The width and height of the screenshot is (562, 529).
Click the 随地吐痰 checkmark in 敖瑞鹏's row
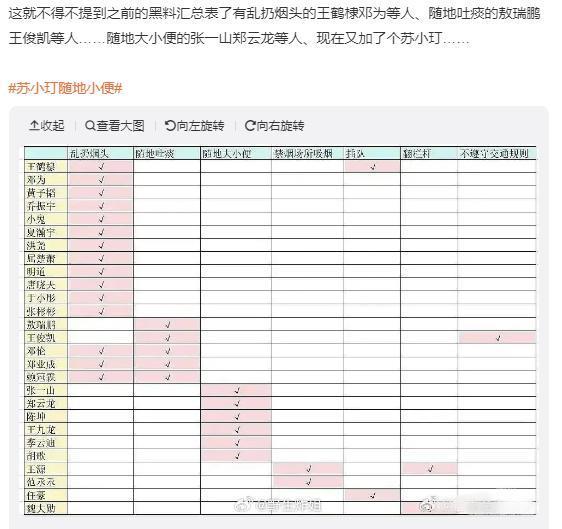click(x=168, y=325)
